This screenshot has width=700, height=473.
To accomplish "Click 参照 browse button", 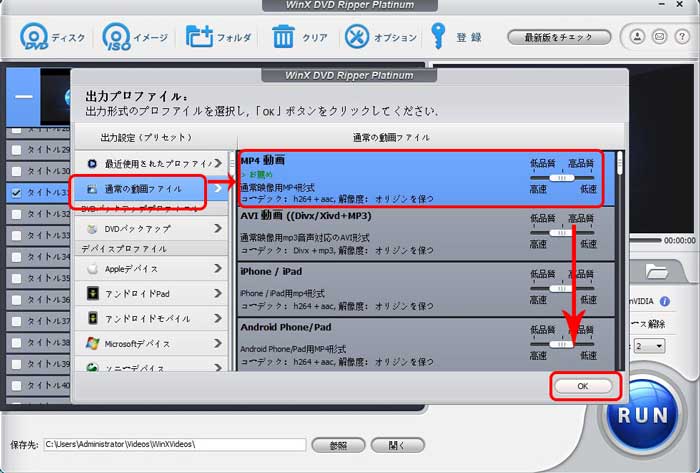I will pyautogui.click(x=338, y=445).
